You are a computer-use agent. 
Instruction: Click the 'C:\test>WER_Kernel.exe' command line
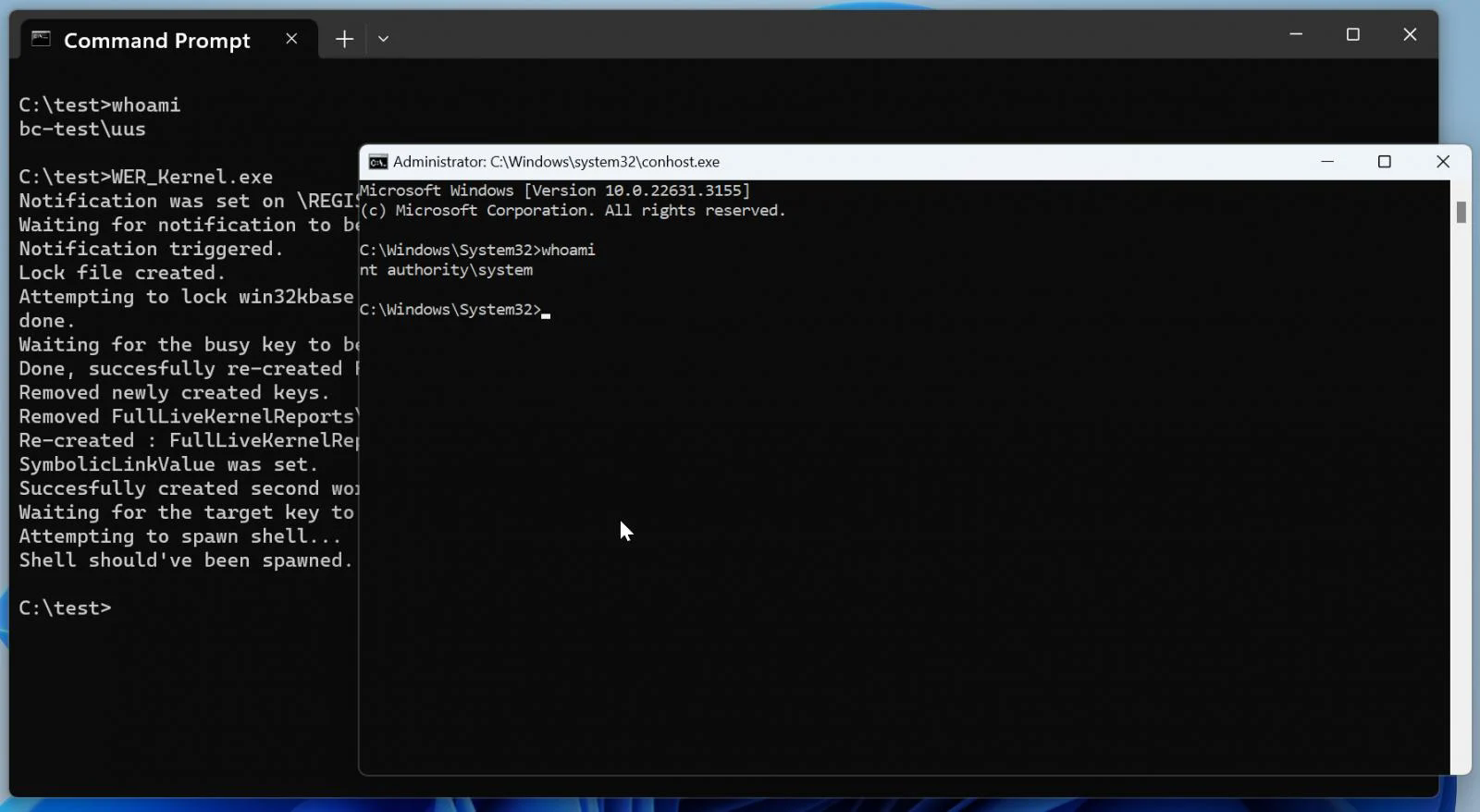[x=146, y=177]
